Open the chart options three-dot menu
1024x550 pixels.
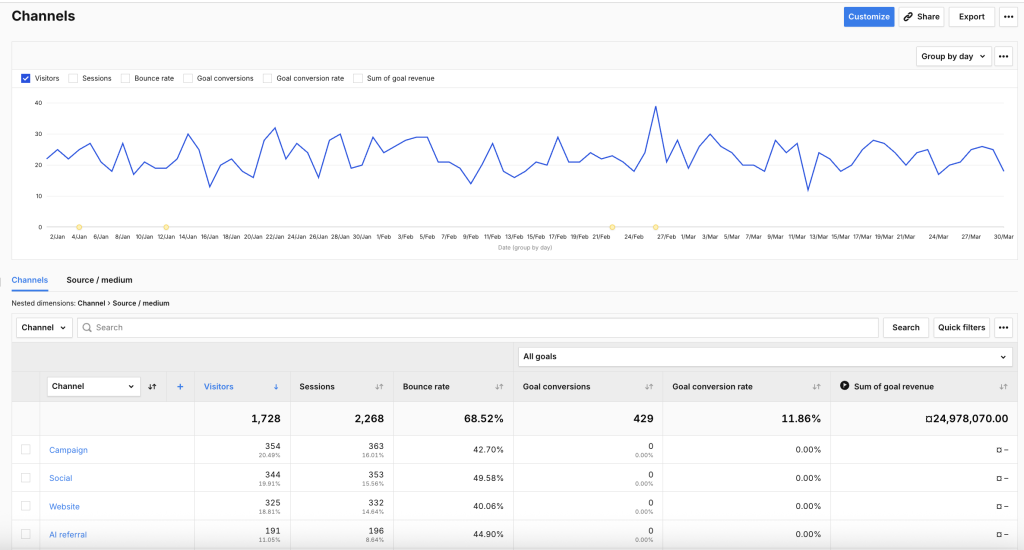click(1003, 56)
